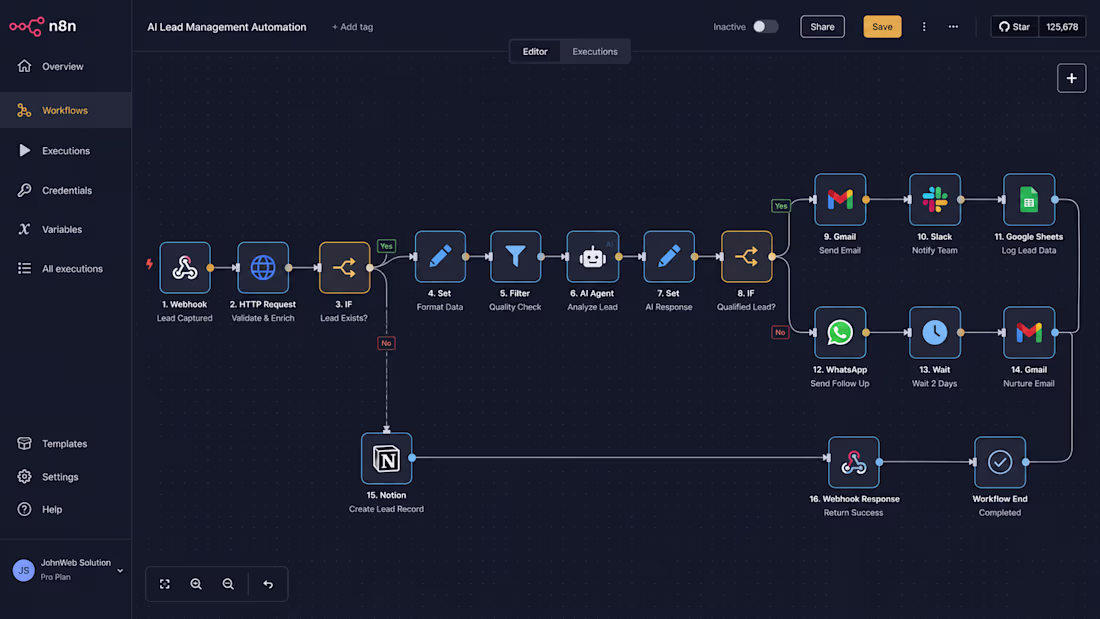The width and height of the screenshot is (1100, 619).
Task: Open Templates in the sidebar
Action: point(66,444)
